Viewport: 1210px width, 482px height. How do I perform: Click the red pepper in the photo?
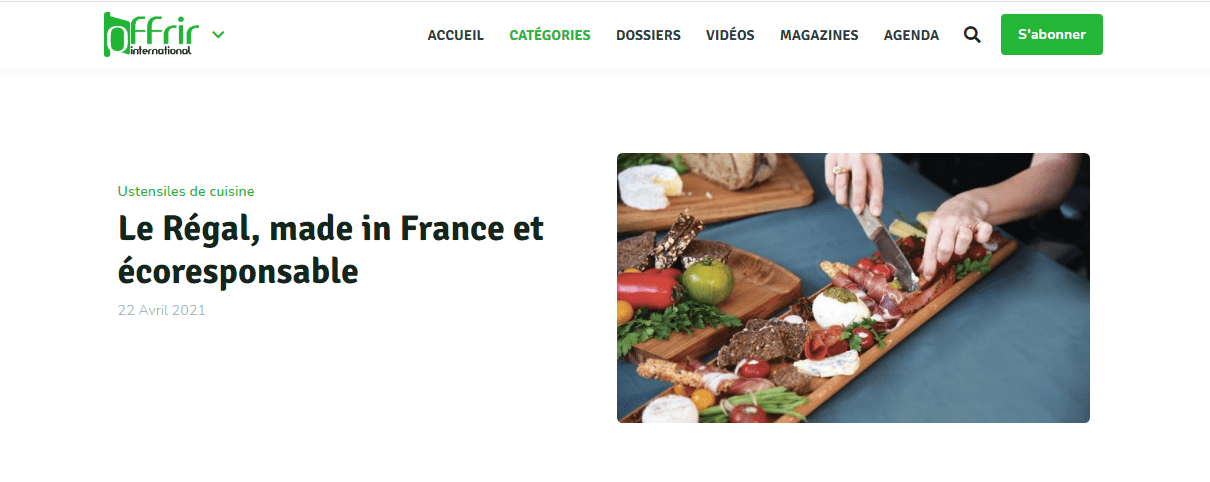coord(650,287)
